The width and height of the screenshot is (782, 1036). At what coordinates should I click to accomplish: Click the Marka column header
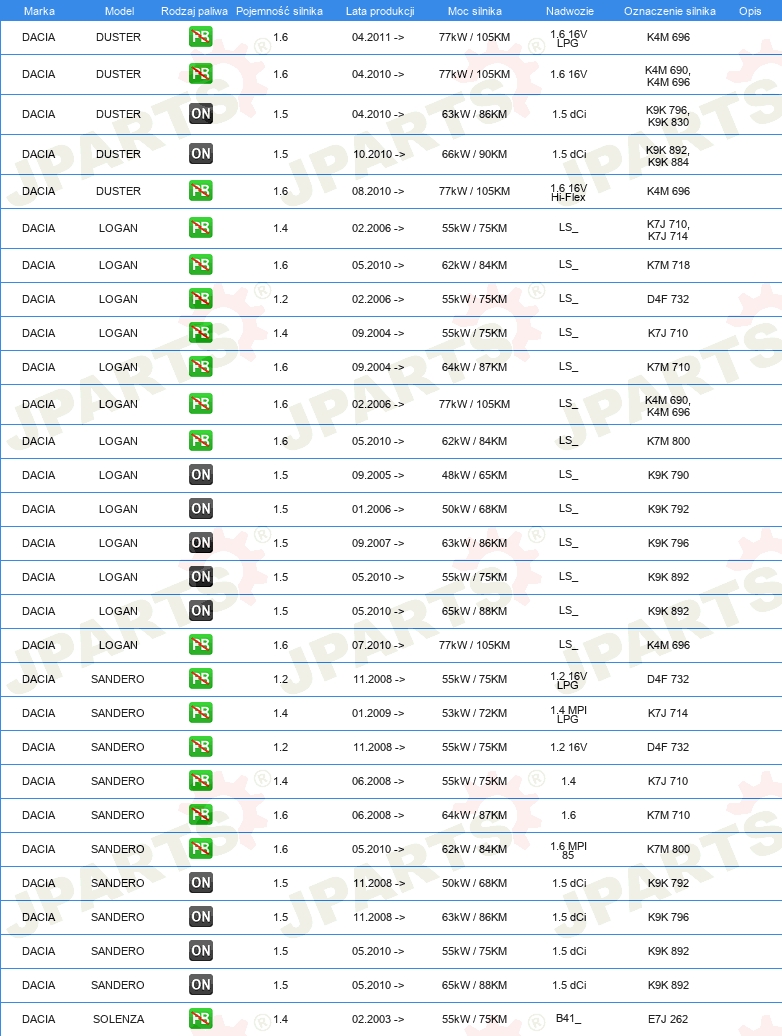tap(39, 11)
